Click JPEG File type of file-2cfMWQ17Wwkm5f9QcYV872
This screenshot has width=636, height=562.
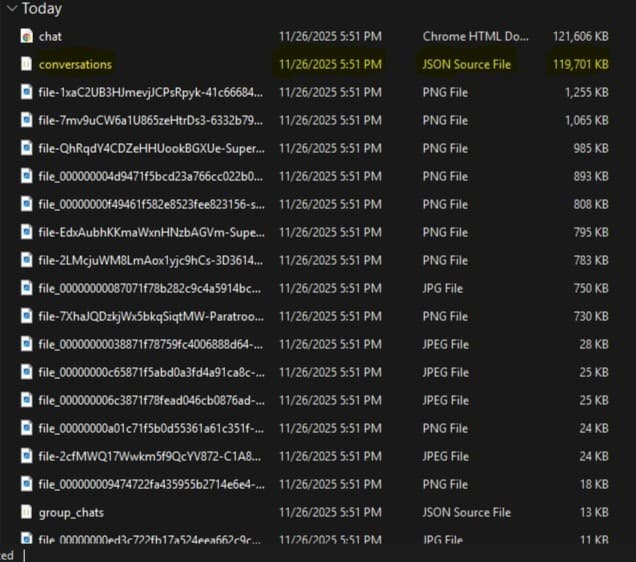point(445,456)
